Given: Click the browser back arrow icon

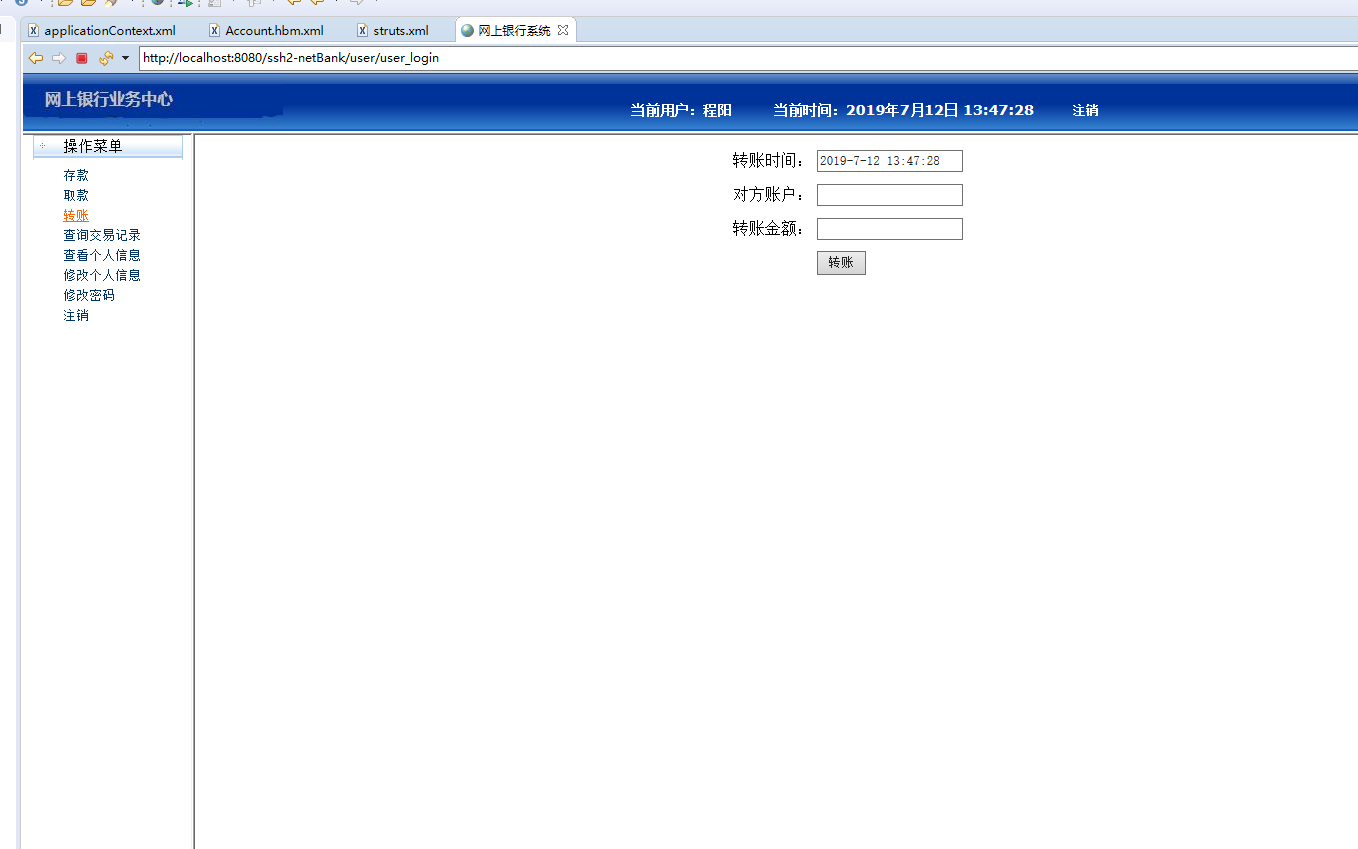Looking at the screenshot, I should pyautogui.click(x=36, y=58).
